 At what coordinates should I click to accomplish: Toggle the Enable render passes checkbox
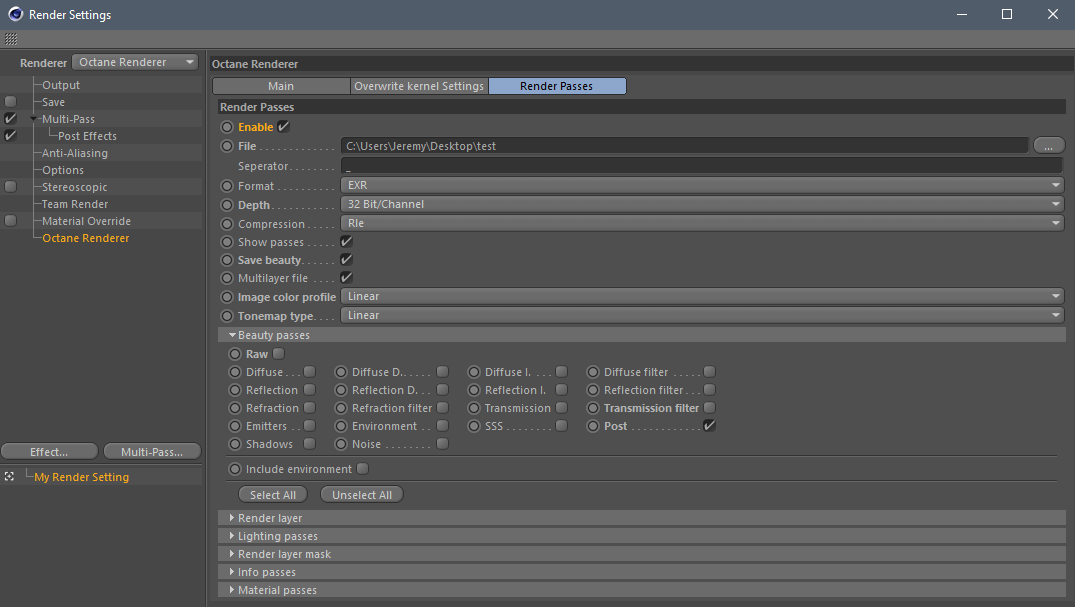pyautogui.click(x=283, y=126)
